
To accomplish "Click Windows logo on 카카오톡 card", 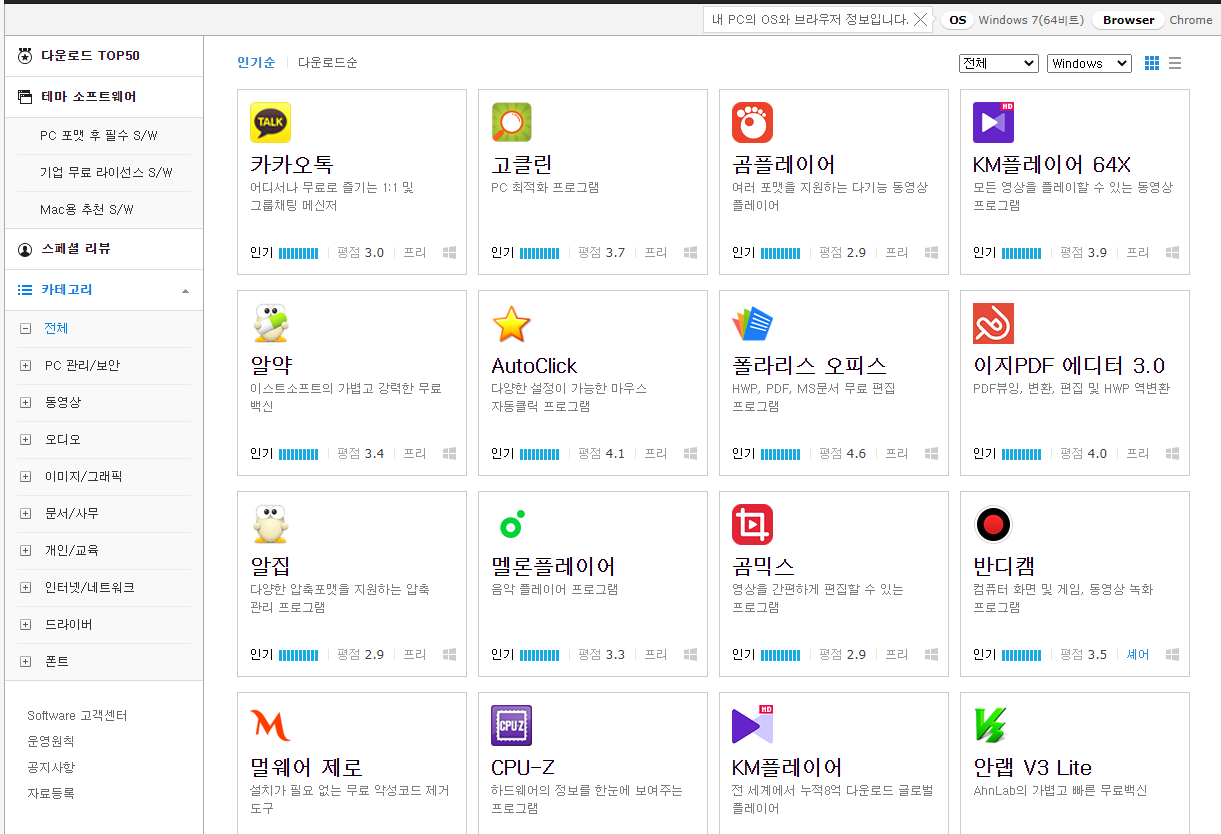I will [450, 253].
